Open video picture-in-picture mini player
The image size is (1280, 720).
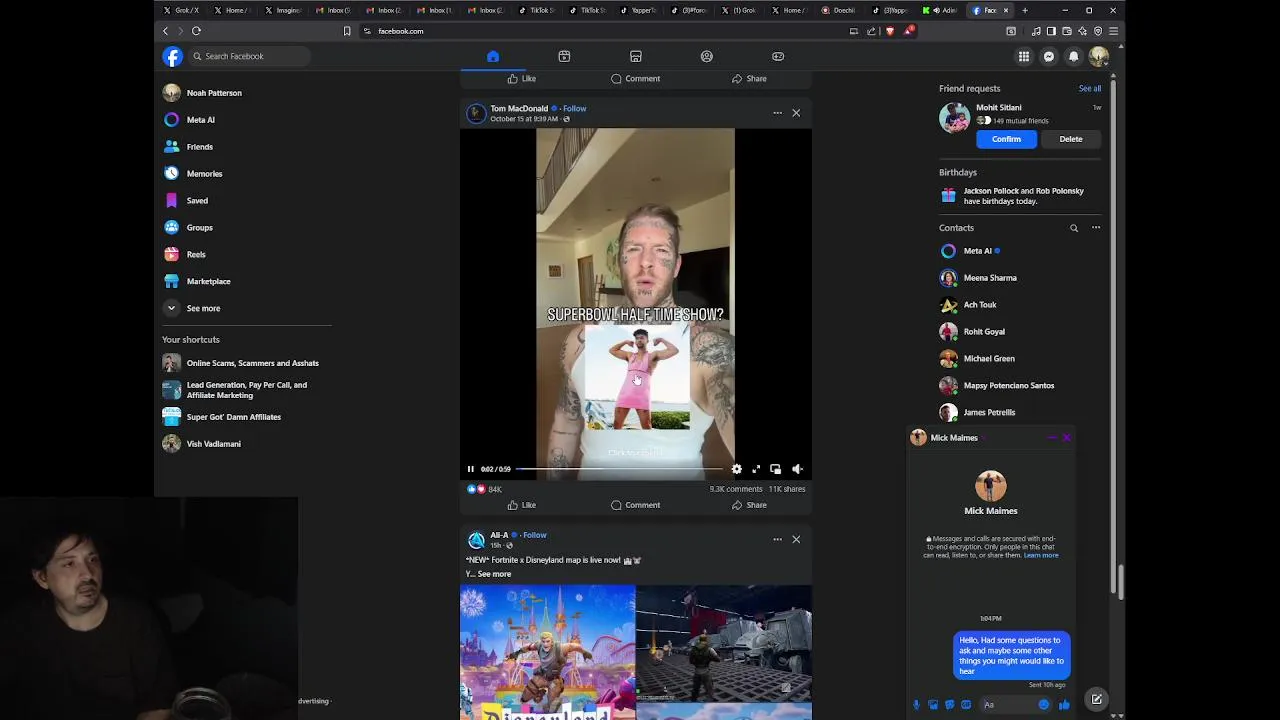775,469
